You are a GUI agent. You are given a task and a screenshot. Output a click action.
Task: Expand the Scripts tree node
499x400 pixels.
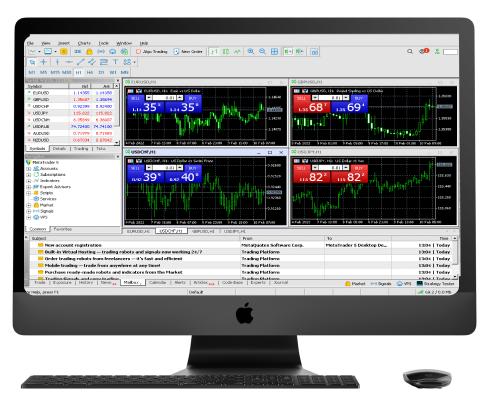[29, 193]
